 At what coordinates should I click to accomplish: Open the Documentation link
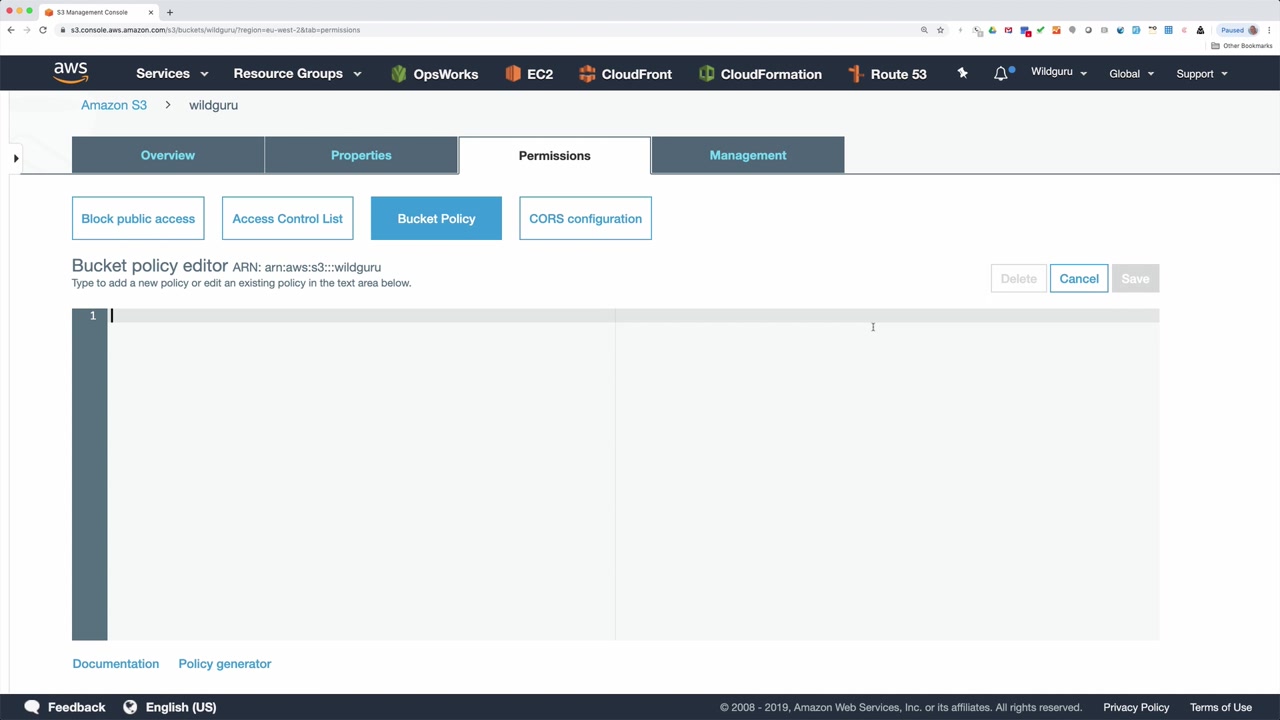(x=116, y=664)
